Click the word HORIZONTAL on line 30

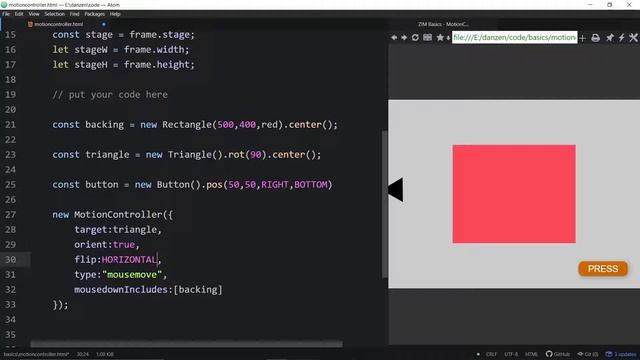pos(129,260)
